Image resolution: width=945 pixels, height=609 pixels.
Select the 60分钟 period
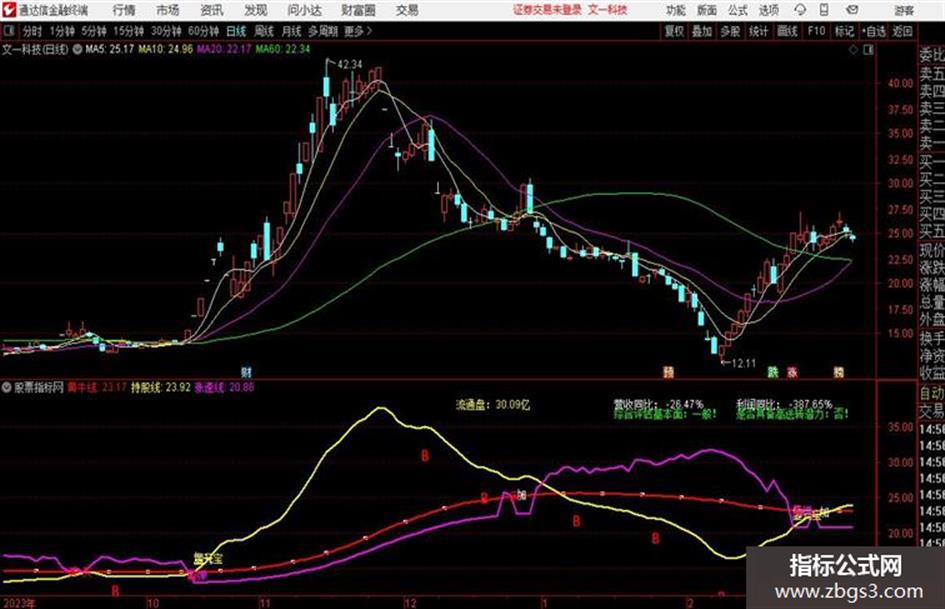[203, 31]
